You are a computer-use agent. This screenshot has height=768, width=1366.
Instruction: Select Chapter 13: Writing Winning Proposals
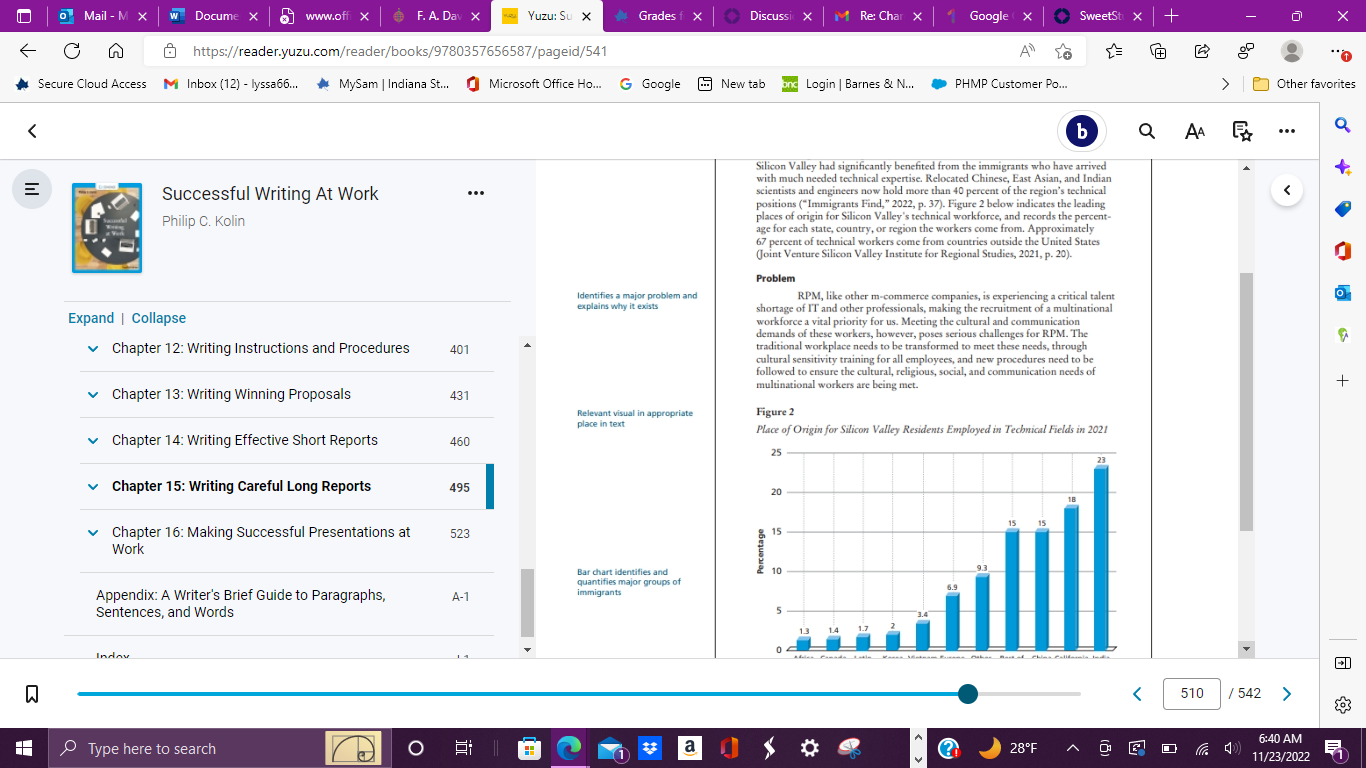click(231, 394)
